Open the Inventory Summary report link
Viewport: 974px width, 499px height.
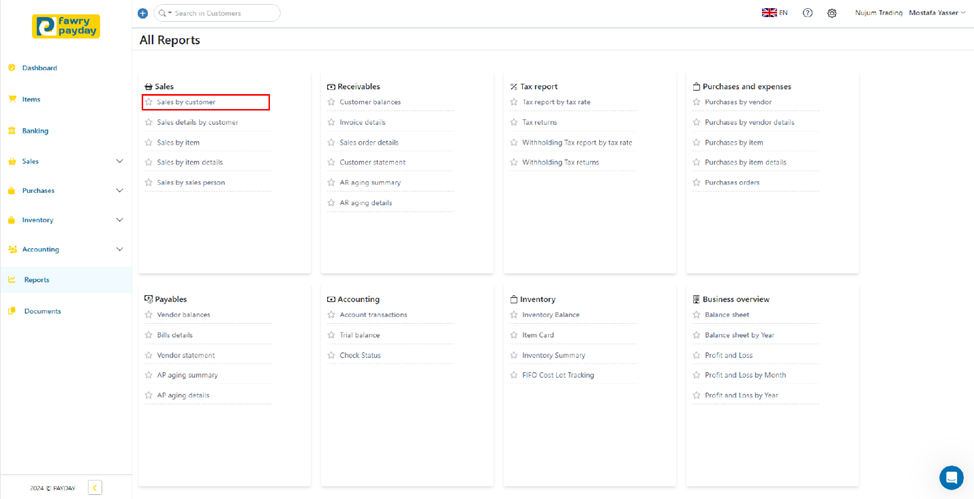coord(553,355)
